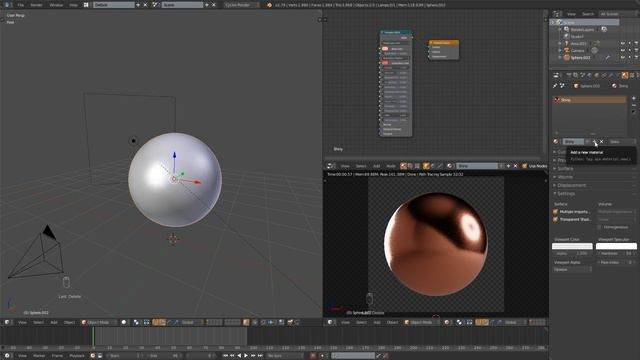This screenshot has height=360, width=640.
Task: Open the Scene selector field in top bar
Action: 182,5
